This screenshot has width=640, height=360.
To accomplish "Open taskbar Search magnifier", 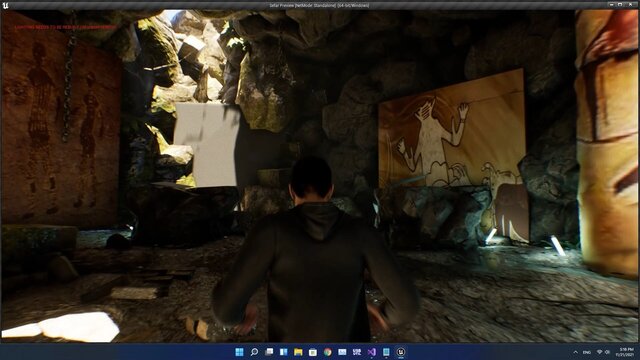I will [x=254, y=352].
